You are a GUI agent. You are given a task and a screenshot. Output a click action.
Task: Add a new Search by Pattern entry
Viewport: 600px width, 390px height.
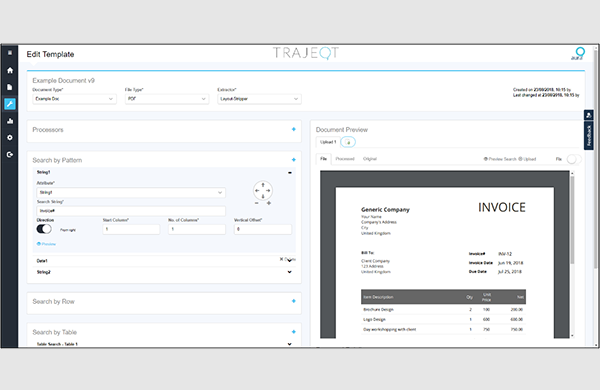pos(293,160)
